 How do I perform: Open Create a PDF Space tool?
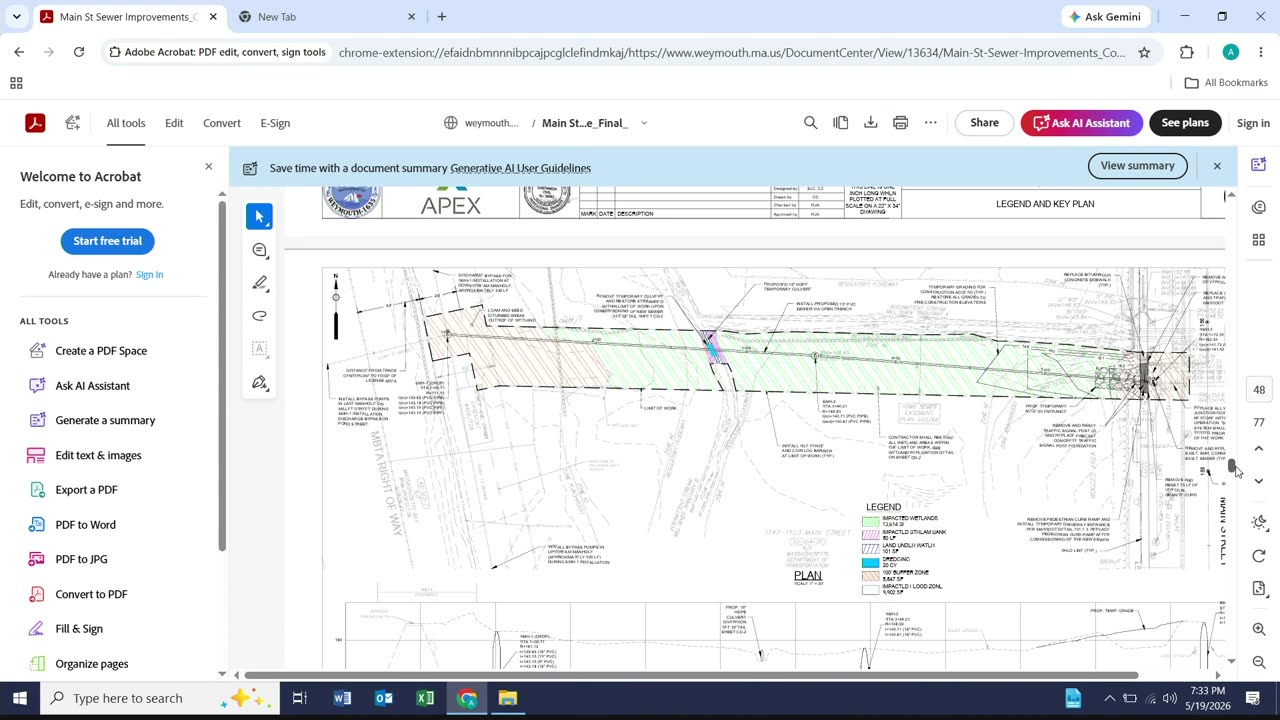click(101, 351)
